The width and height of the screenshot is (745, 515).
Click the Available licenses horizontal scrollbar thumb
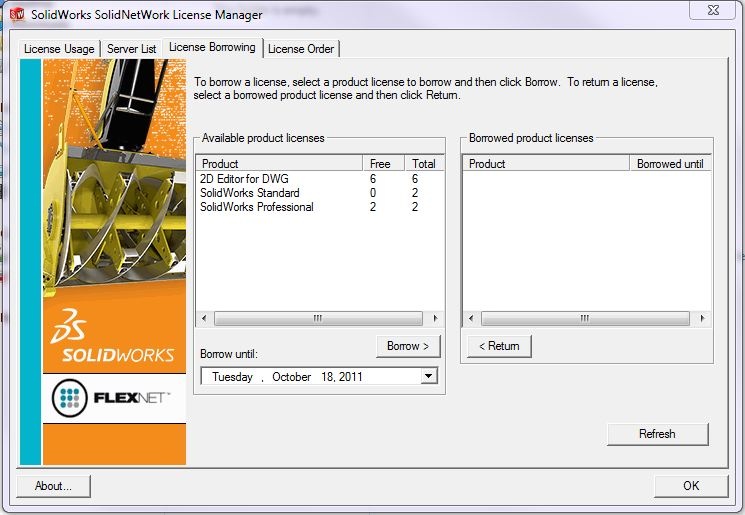[x=318, y=318]
